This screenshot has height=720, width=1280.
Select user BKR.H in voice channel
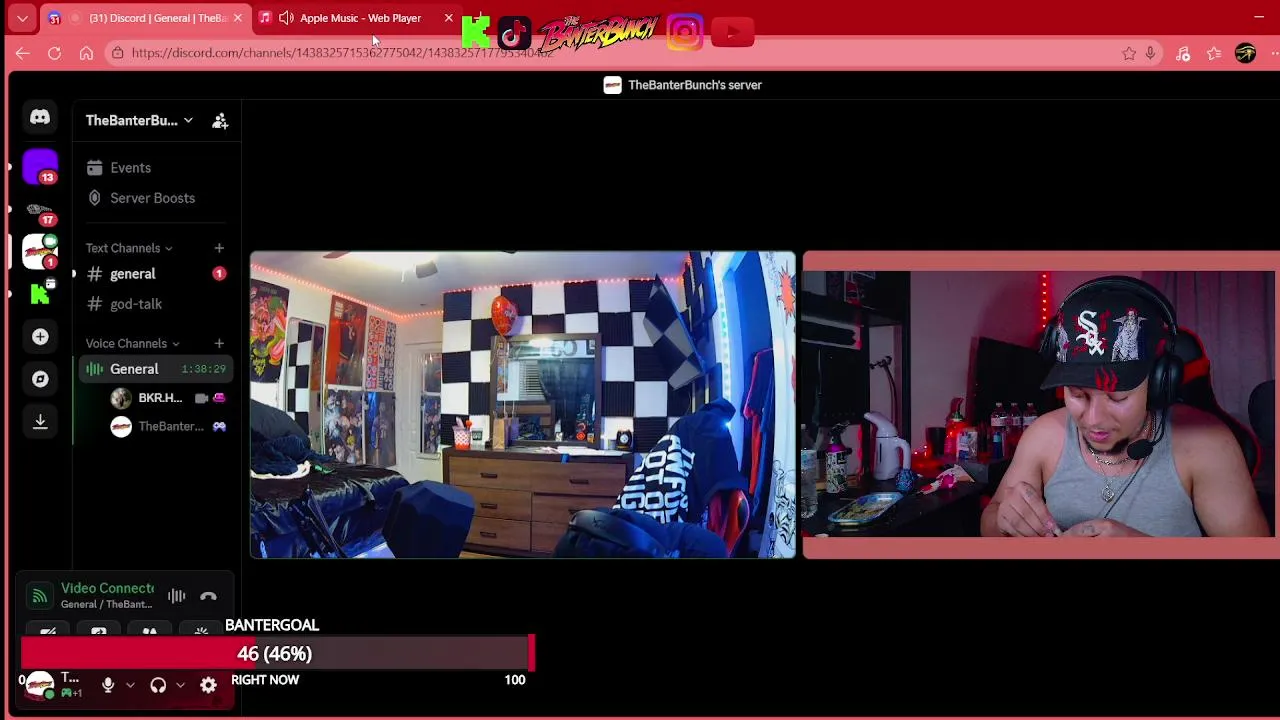(x=168, y=398)
